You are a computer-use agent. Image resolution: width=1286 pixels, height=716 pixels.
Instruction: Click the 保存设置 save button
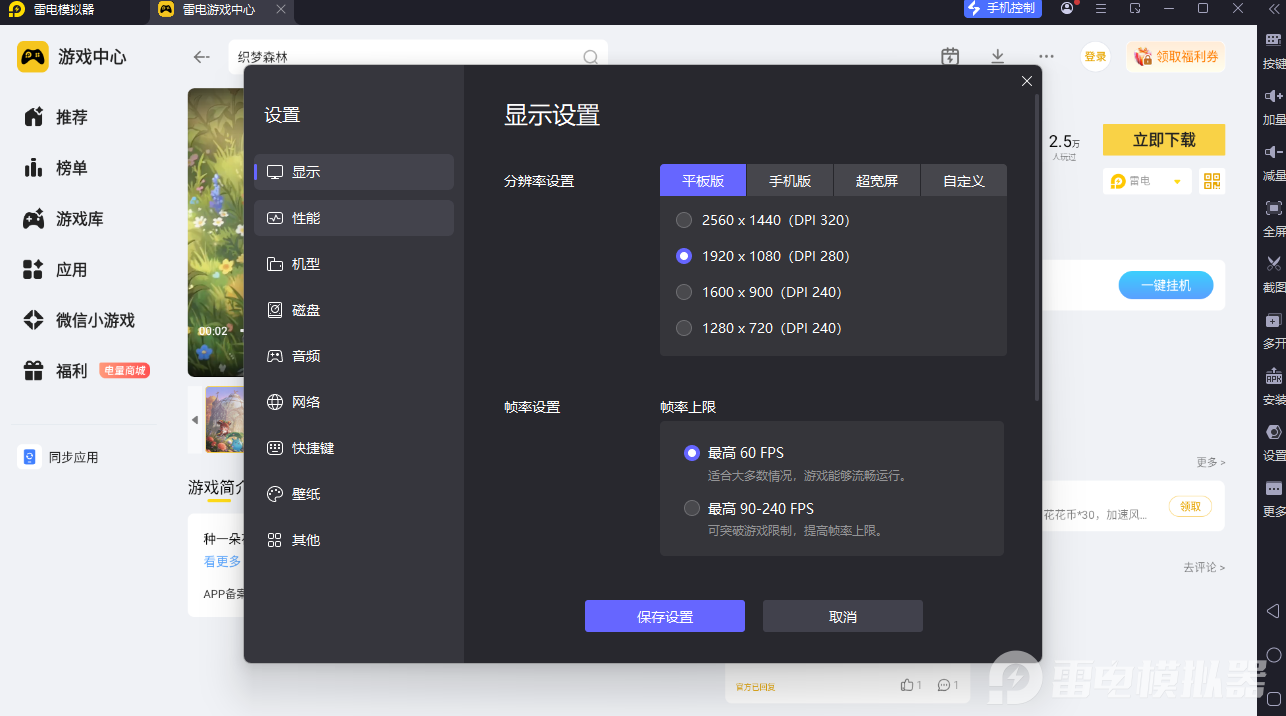coord(665,616)
